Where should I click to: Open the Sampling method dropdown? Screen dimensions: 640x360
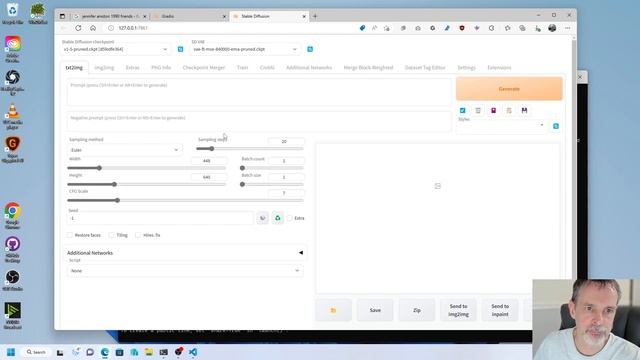(124, 150)
